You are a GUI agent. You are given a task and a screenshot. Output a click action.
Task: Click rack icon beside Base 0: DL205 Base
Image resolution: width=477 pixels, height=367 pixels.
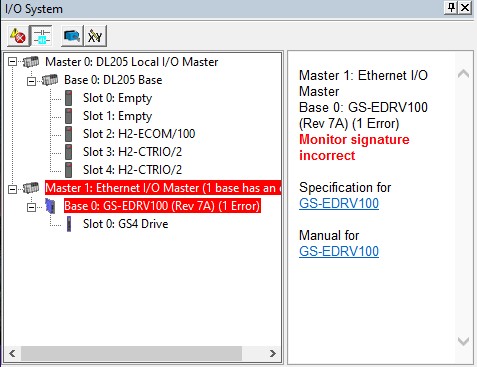coord(50,80)
